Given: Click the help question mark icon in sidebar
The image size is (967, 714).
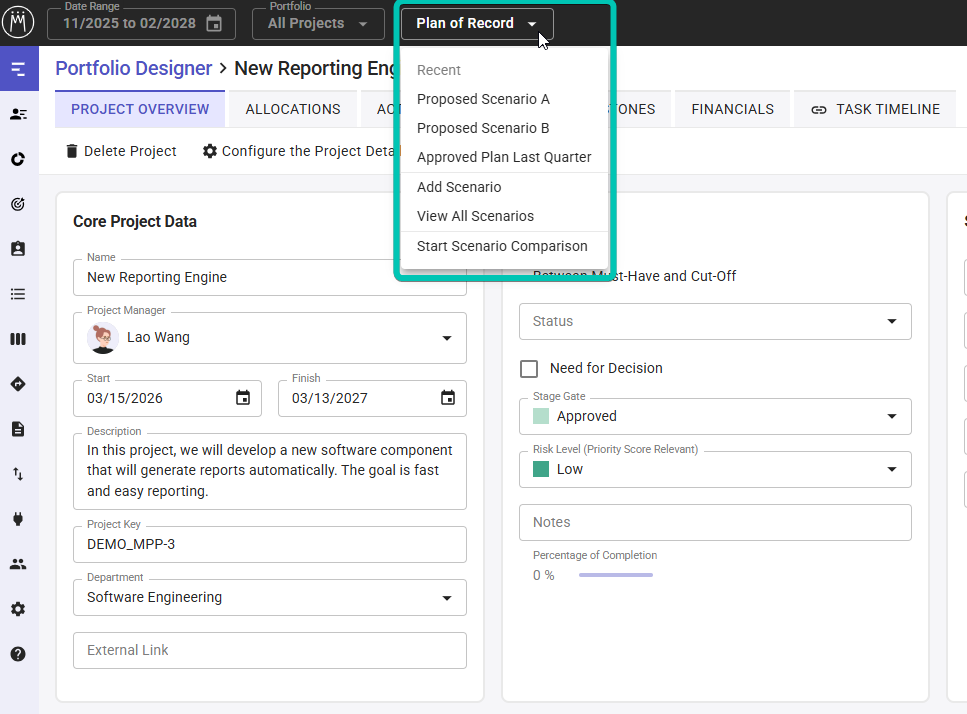Looking at the screenshot, I should click(18, 654).
